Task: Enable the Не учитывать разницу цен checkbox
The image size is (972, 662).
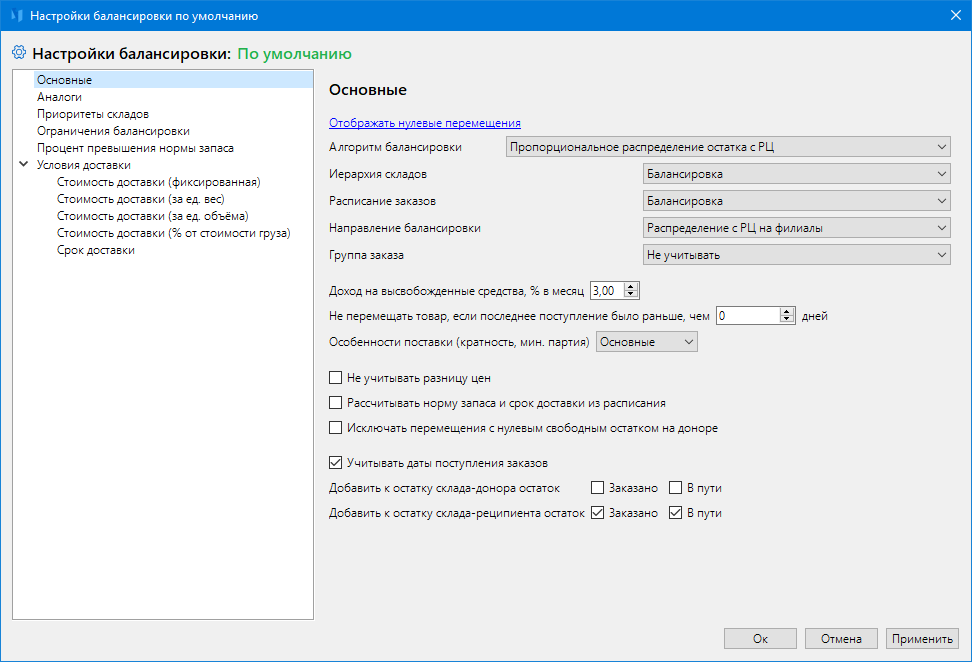Action: click(x=336, y=378)
